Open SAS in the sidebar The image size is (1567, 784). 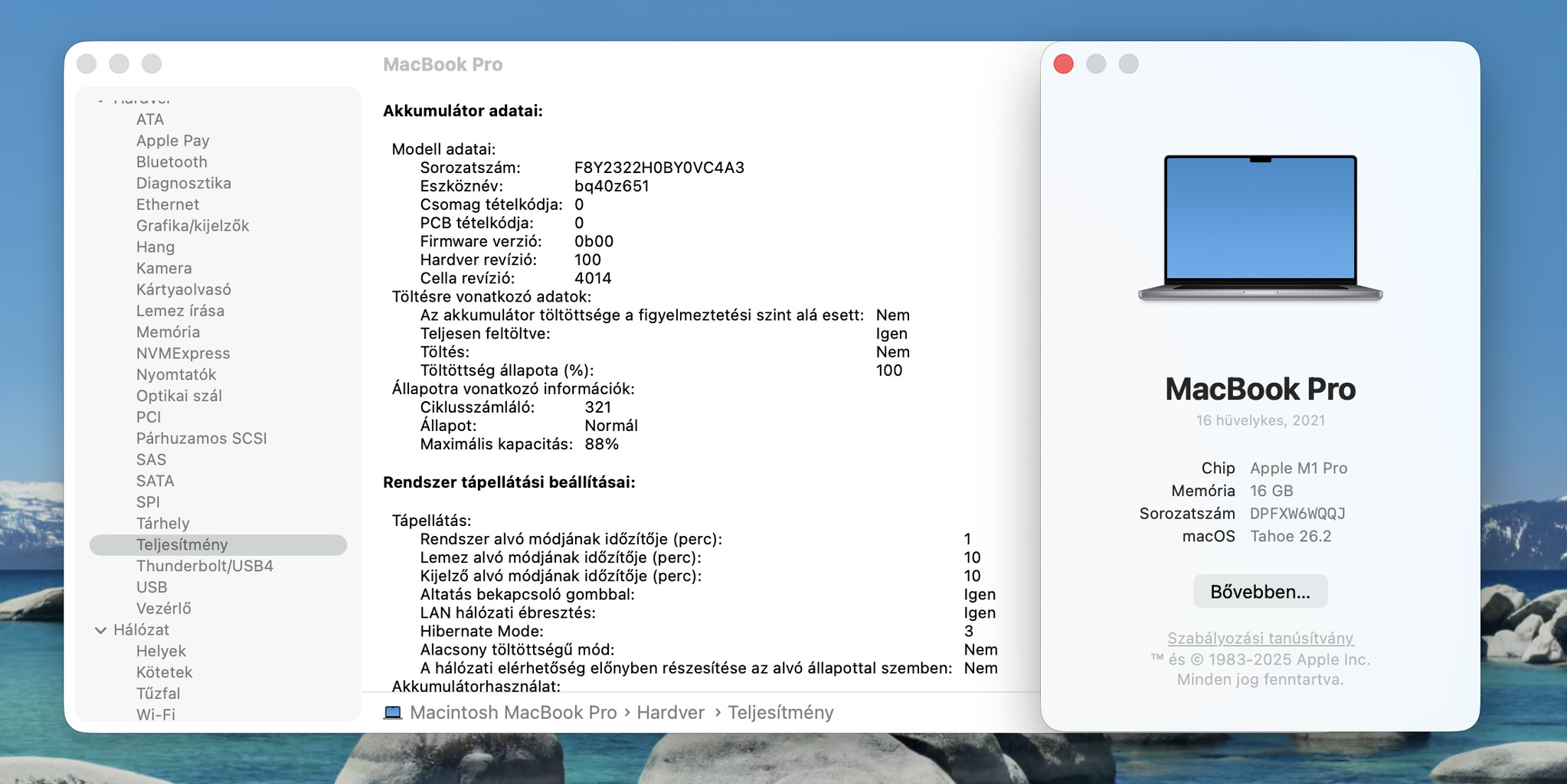click(151, 460)
